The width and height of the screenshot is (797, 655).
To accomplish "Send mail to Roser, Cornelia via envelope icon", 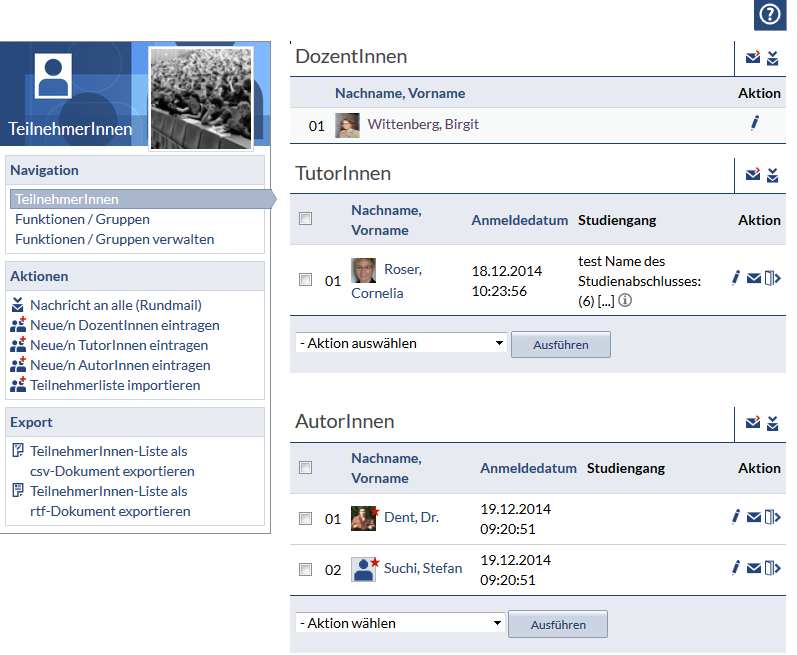I will 754,279.
